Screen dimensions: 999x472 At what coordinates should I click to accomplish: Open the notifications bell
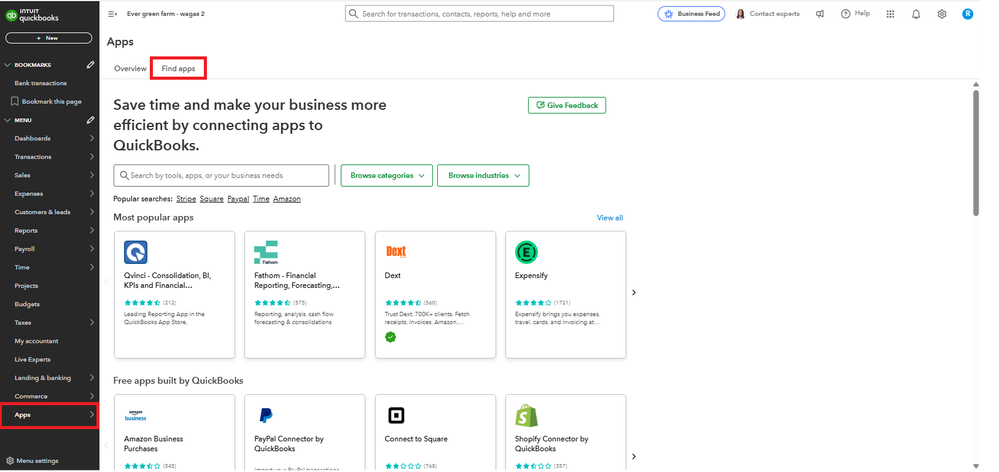click(916, 14)
